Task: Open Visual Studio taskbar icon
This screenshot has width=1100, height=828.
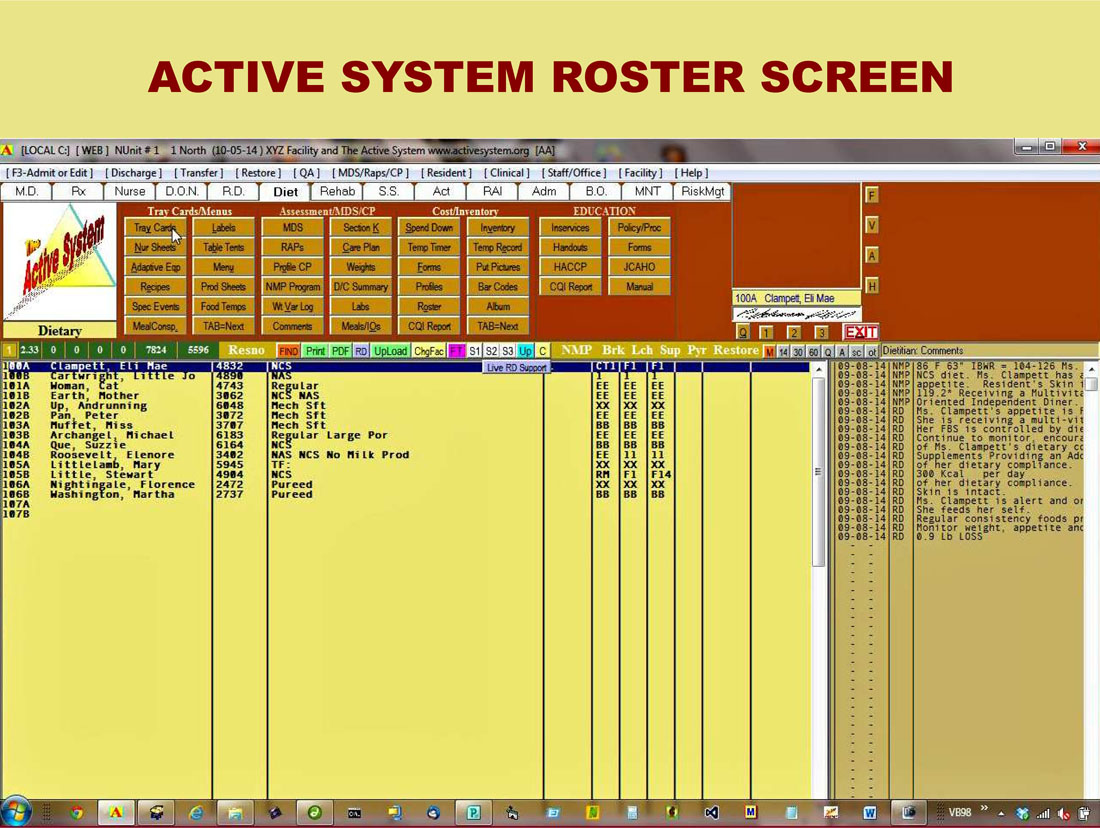Action: click(x=711, y=813)
